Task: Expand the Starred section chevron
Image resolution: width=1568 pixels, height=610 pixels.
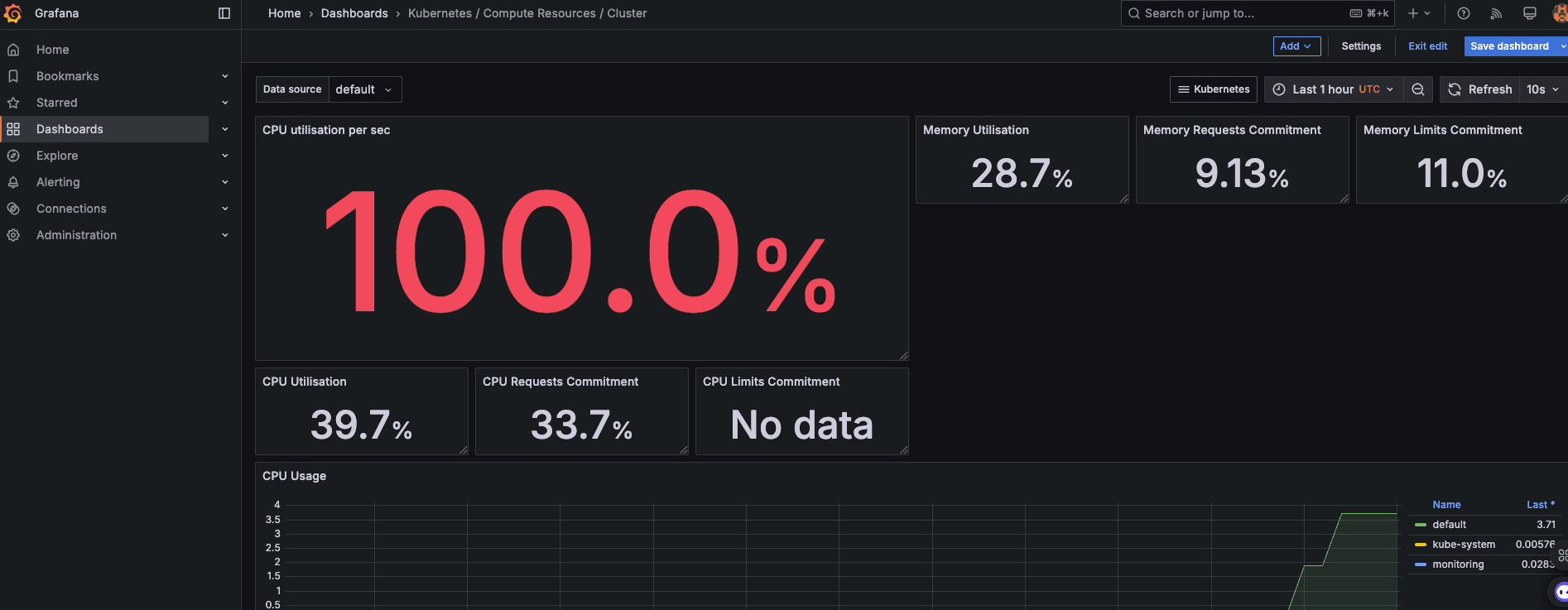Action: tap(225, 103)
